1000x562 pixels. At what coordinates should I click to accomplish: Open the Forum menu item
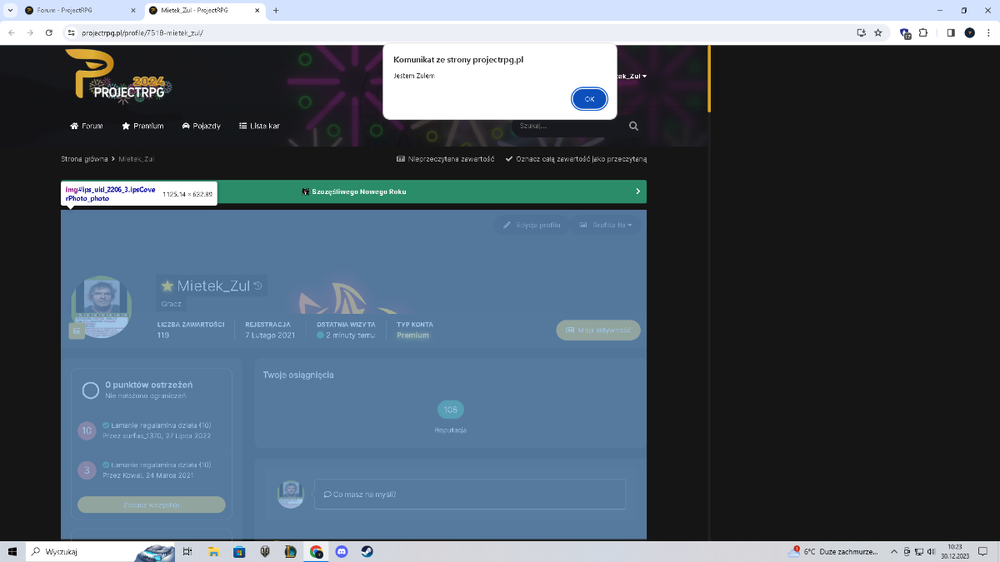click(x=86, y=126)
